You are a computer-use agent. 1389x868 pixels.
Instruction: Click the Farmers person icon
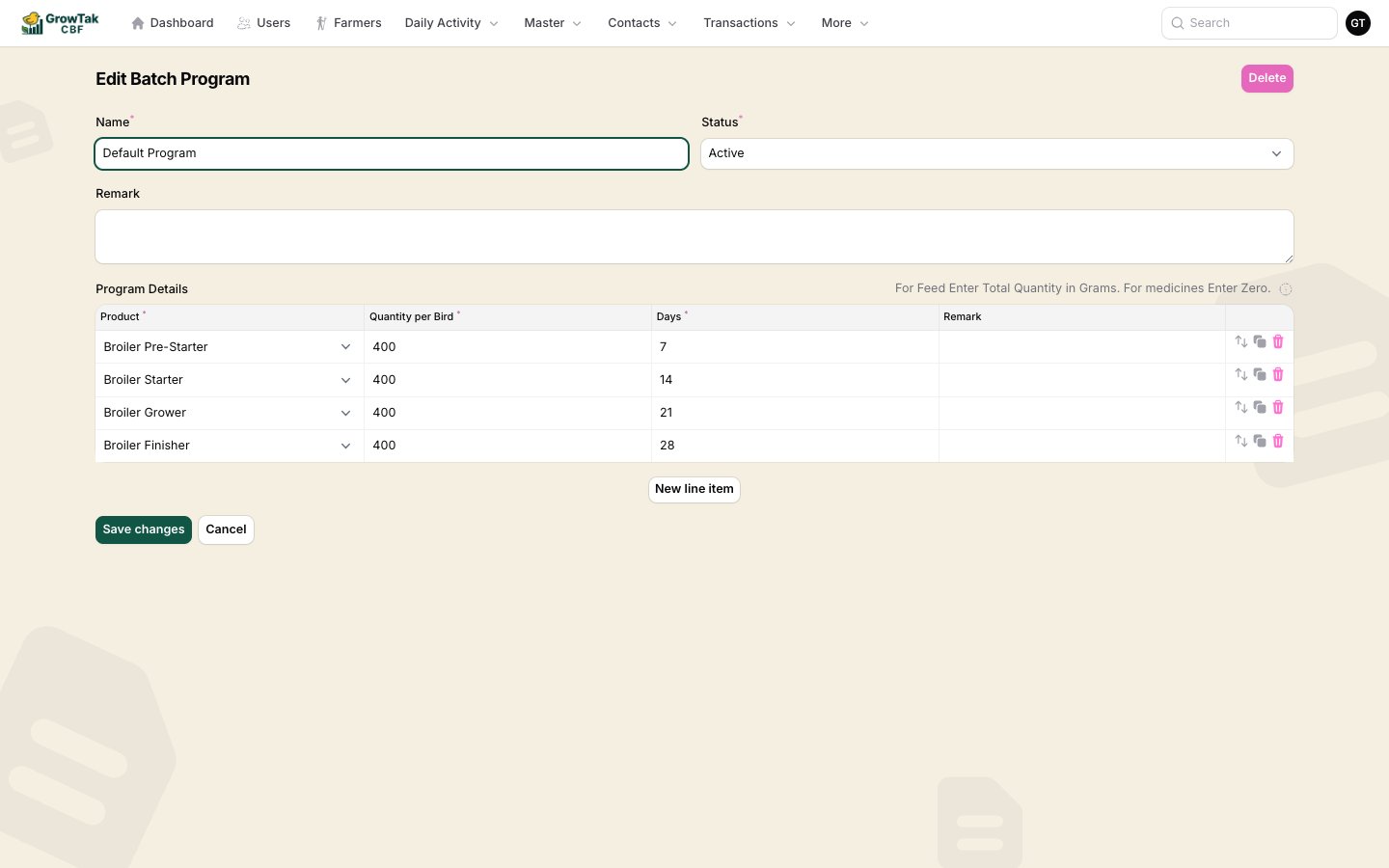(x=321, y=23)
